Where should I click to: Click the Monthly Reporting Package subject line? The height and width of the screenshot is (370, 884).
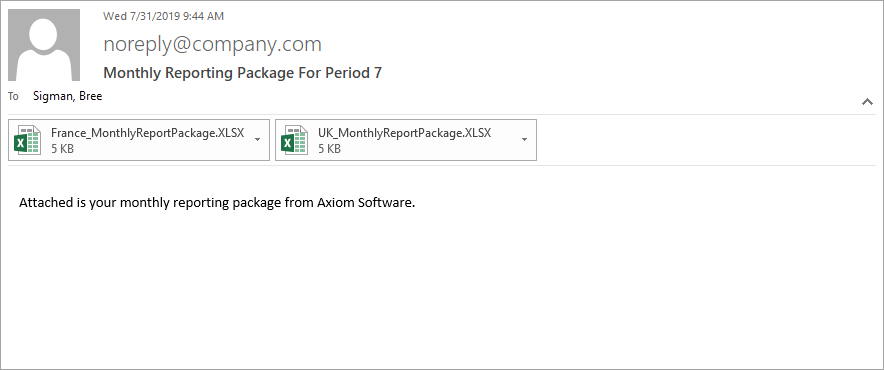click(243, 73)
